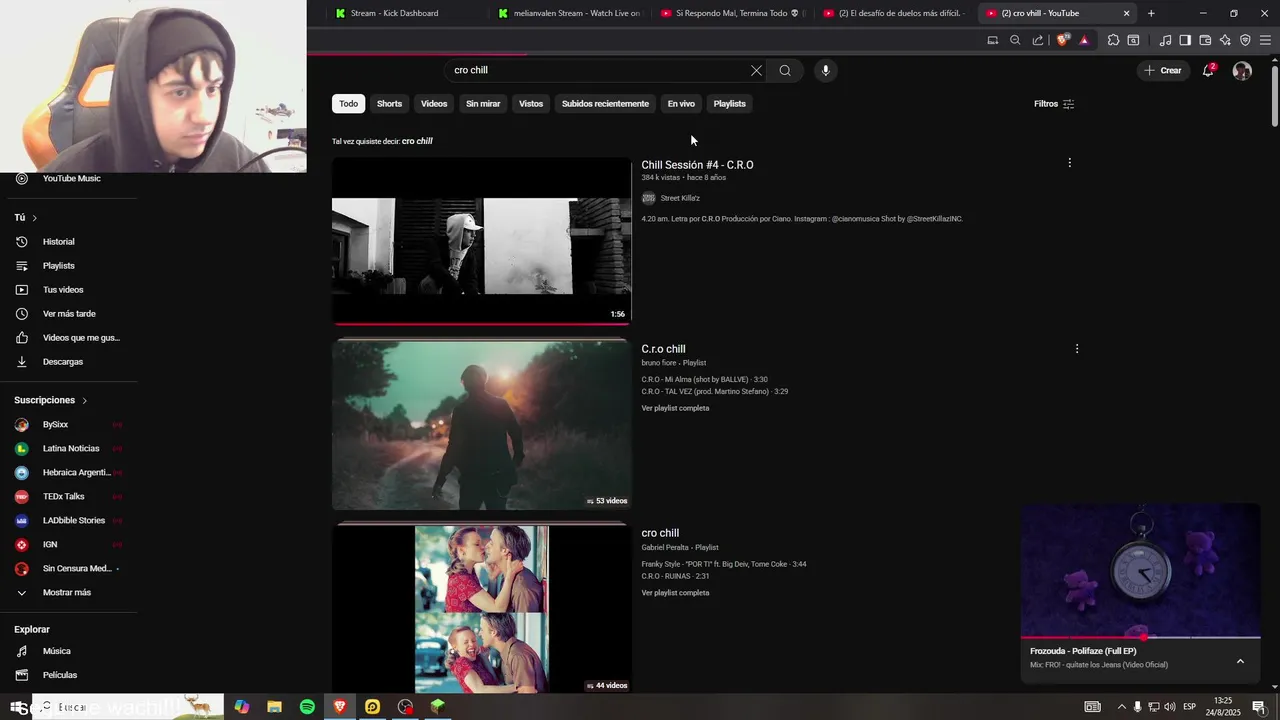The height and width of the screenshot is (720, 1280).
Task: Open Chill Sessión #4 - C.R.O video title
Action: 697,165
